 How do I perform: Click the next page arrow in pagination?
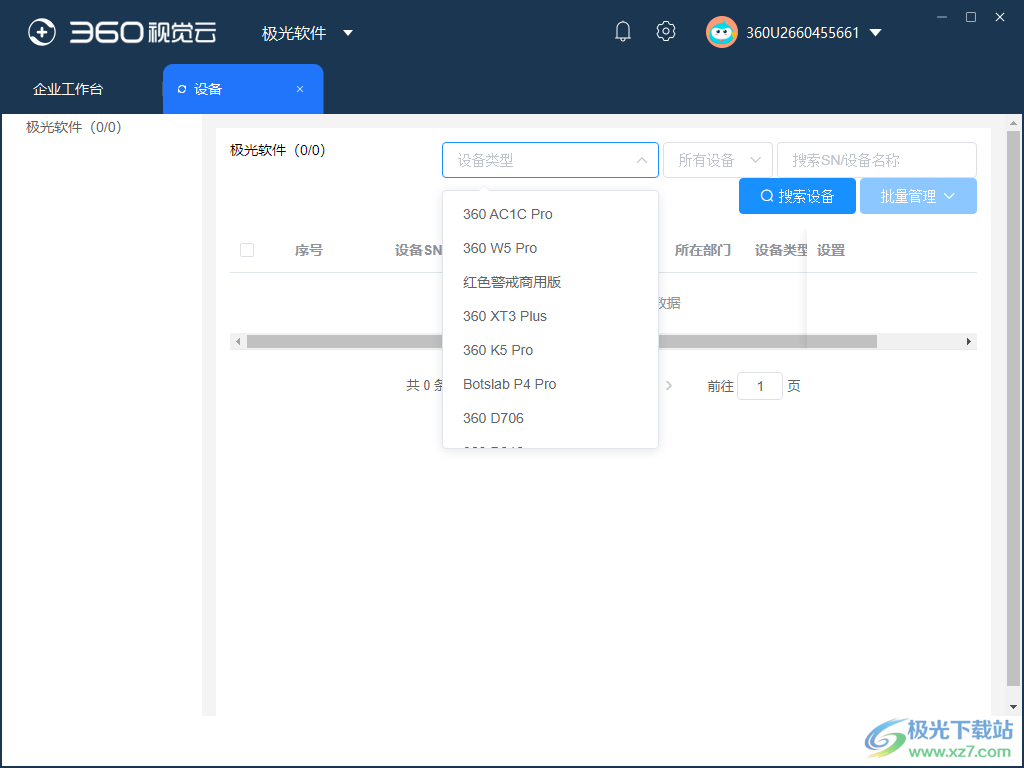[x=669, y=385]
